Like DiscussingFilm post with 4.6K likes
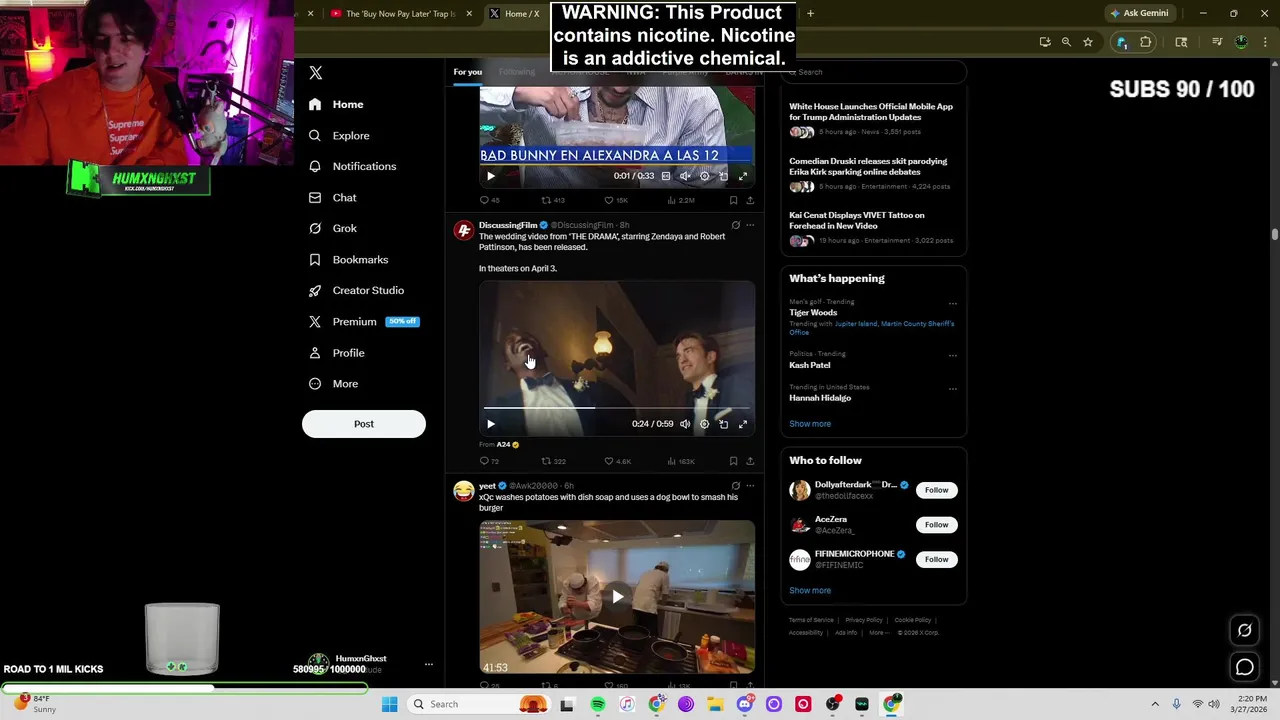 pos(617,461)
